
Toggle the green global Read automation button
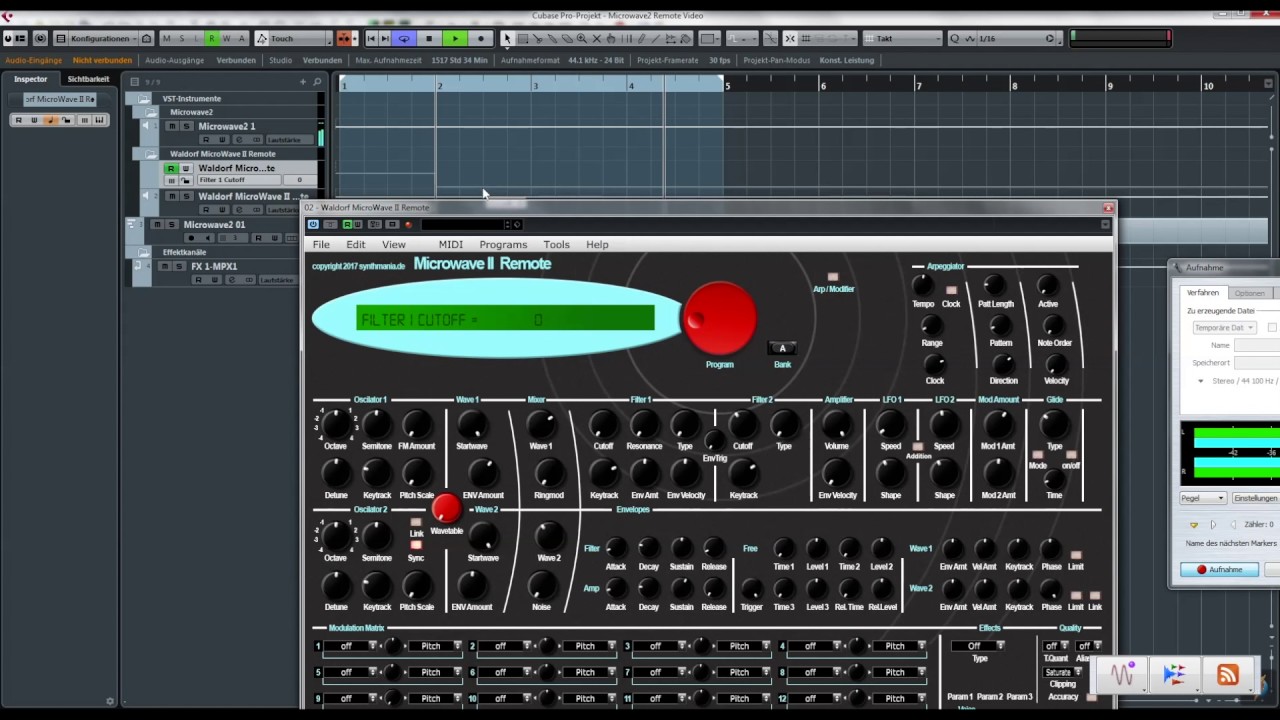[211, 39]
